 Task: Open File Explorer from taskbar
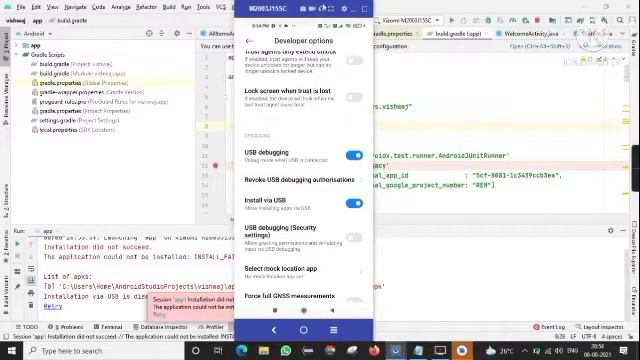264,351
